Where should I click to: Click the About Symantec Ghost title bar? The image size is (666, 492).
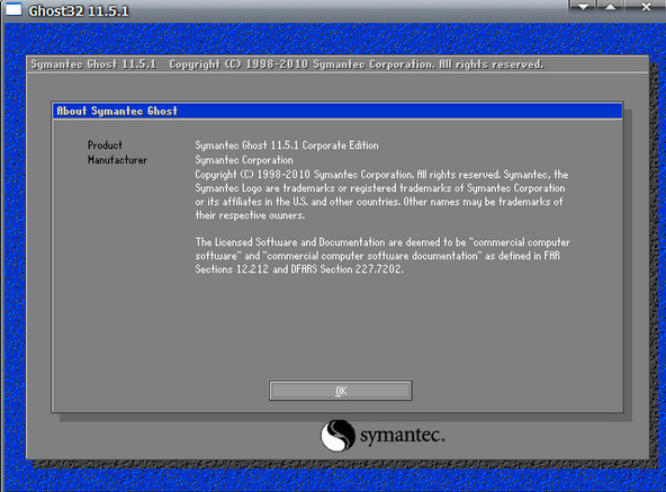point(337,111)
